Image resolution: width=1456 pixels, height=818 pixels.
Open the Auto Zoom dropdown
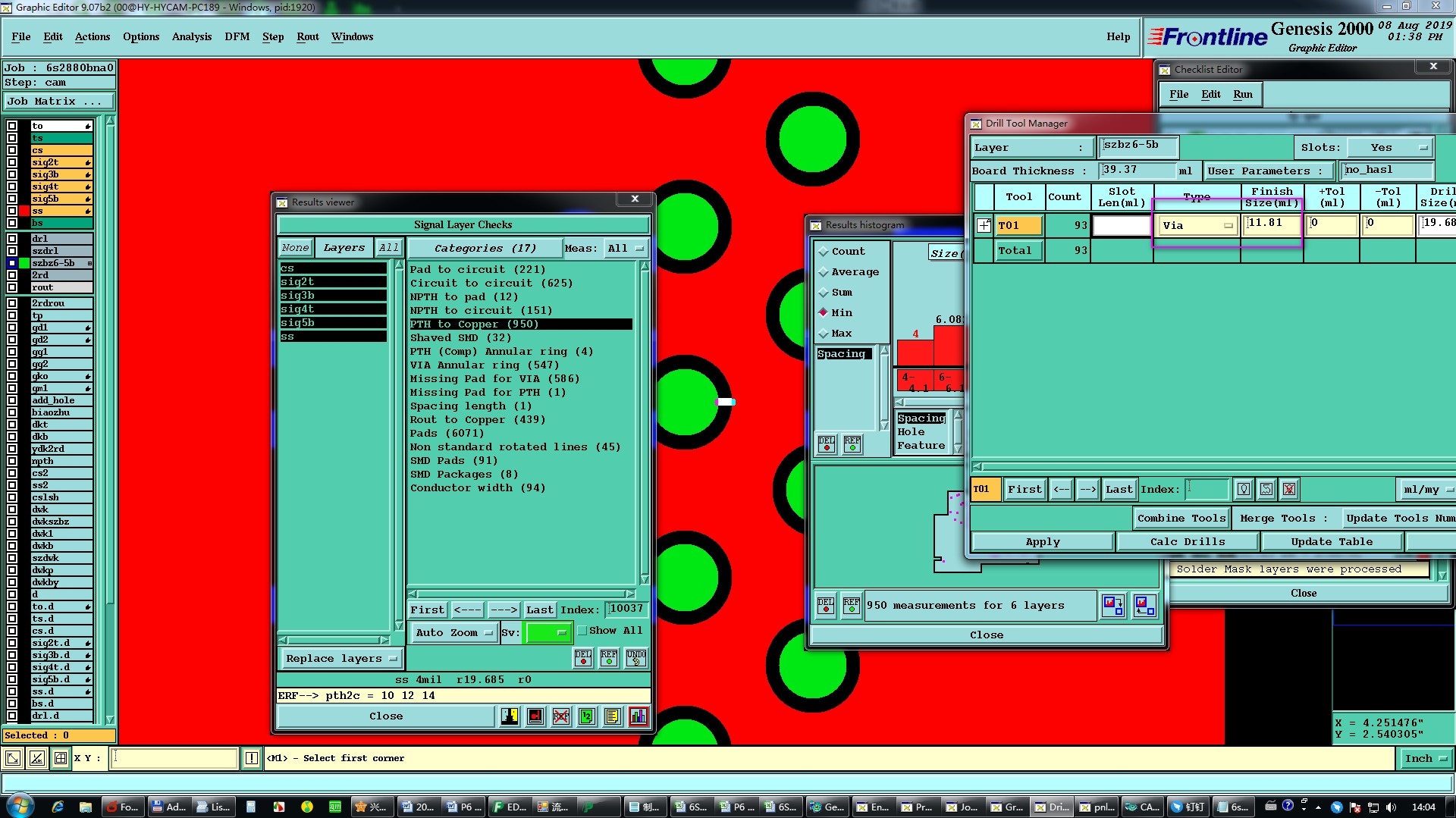point(453,632)
